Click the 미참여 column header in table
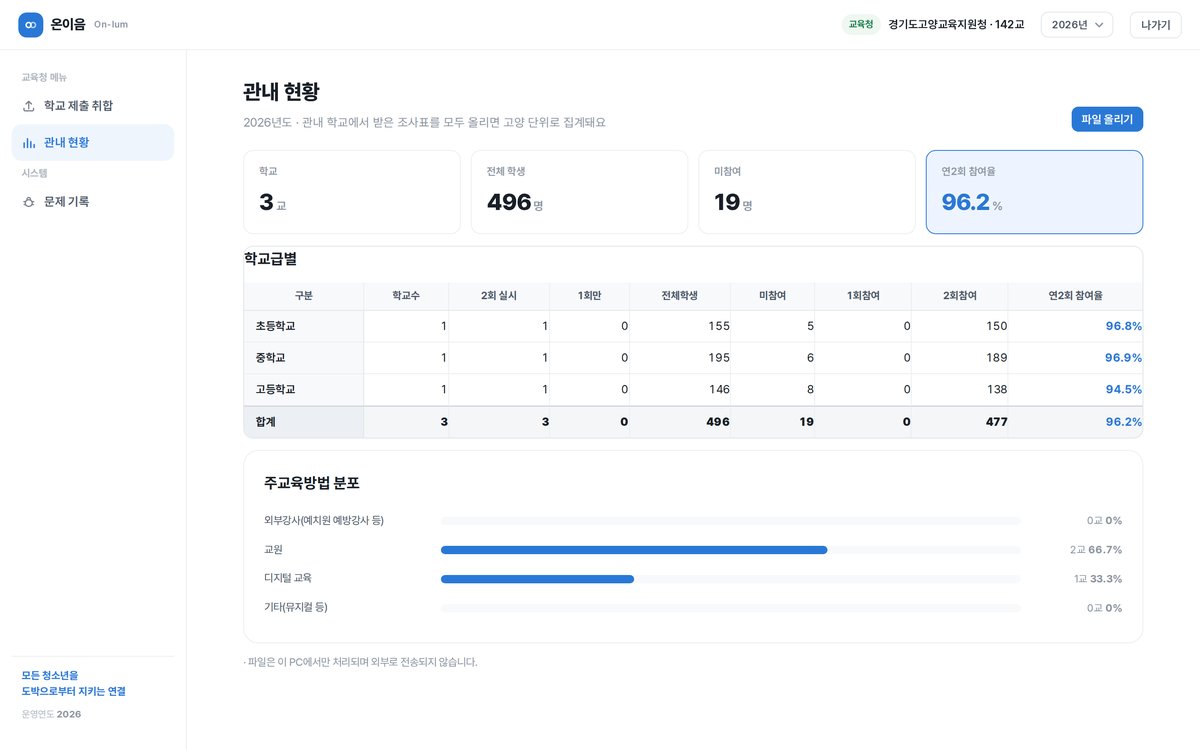The image size is (1200, 750). (773, 296)
